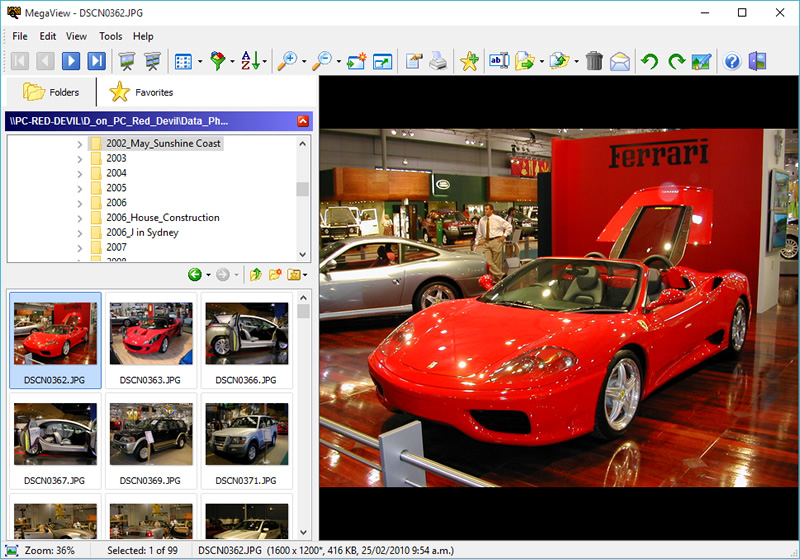Go up one folder level icon
The image size is (800, 559).
click(x=256, y=275)
